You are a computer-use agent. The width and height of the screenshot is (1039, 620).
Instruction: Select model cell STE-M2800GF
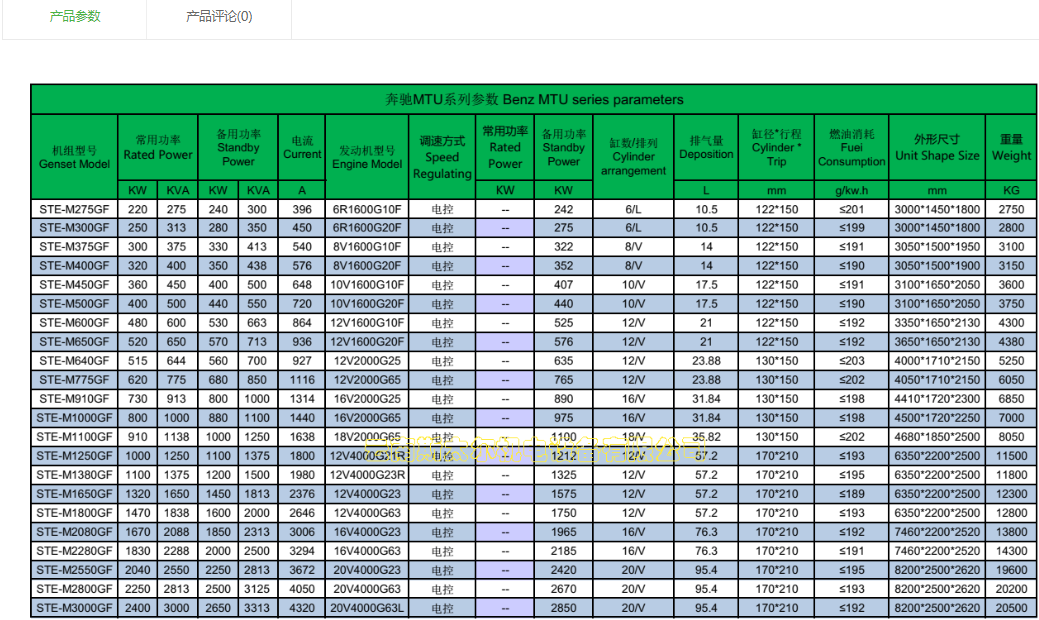[74, 589]
